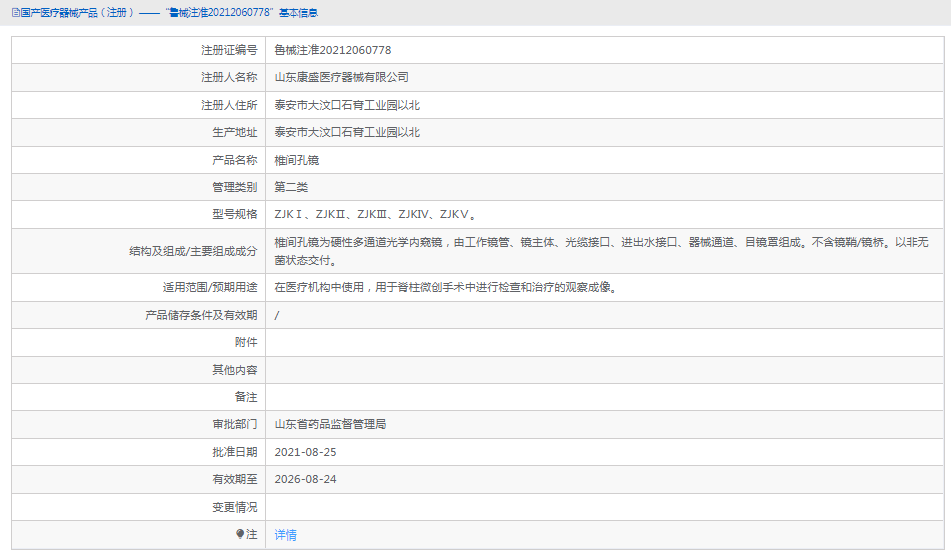Viewport: 951px width, 555px height.
Task: Select registration number 鲁械注准20212060778 in table
Action: [333, 50]
